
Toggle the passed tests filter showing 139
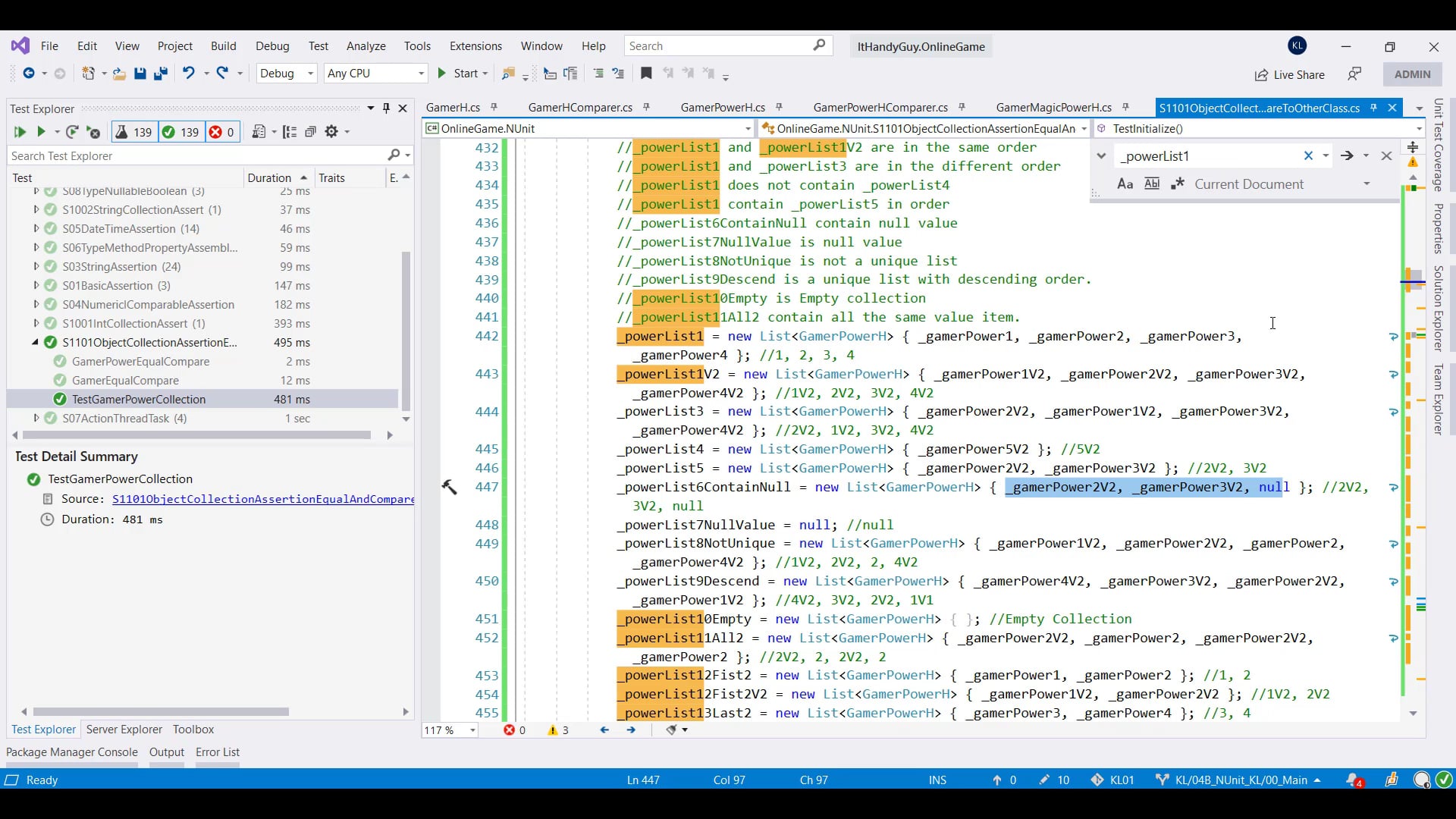(180, 132)
